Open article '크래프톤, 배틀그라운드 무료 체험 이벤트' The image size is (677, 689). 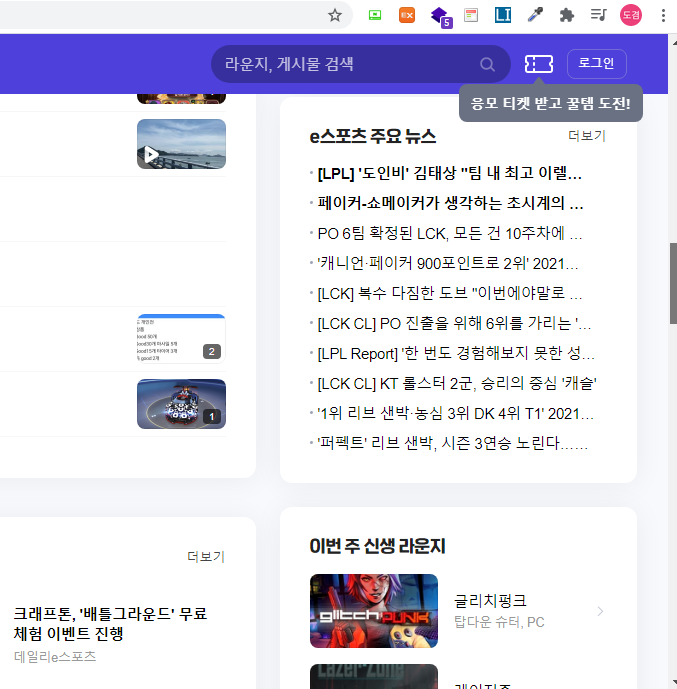pyautogui.click(x=110, y=624)
